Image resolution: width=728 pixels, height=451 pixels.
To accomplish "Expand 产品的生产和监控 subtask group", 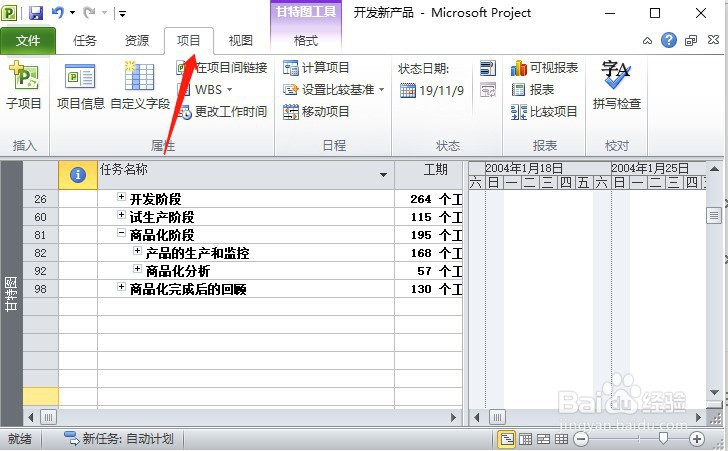I will tap(137, 251).
